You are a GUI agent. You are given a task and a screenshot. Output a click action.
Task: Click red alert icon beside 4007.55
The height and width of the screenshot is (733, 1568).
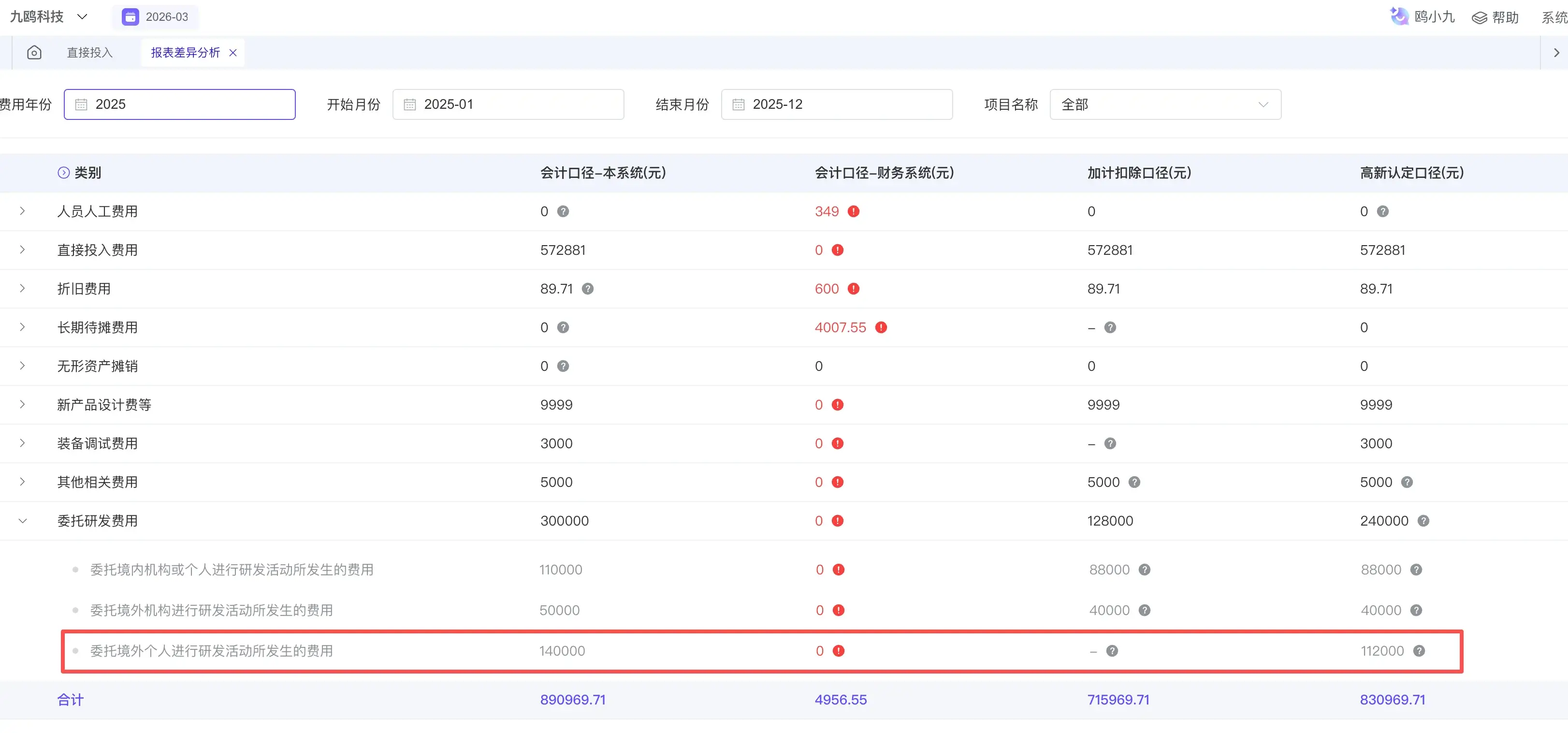pos(881,327)
